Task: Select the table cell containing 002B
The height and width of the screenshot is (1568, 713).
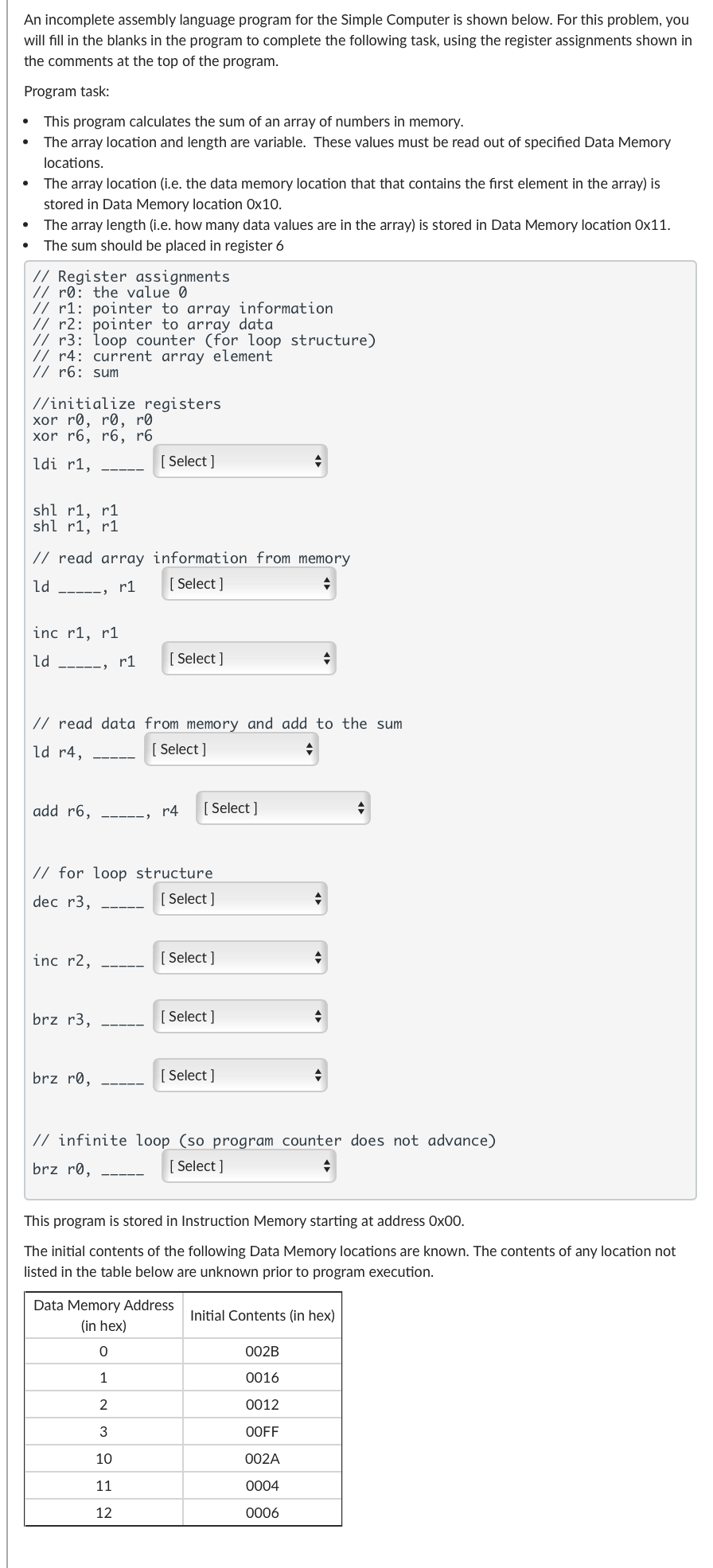Action: [261, 1350]
